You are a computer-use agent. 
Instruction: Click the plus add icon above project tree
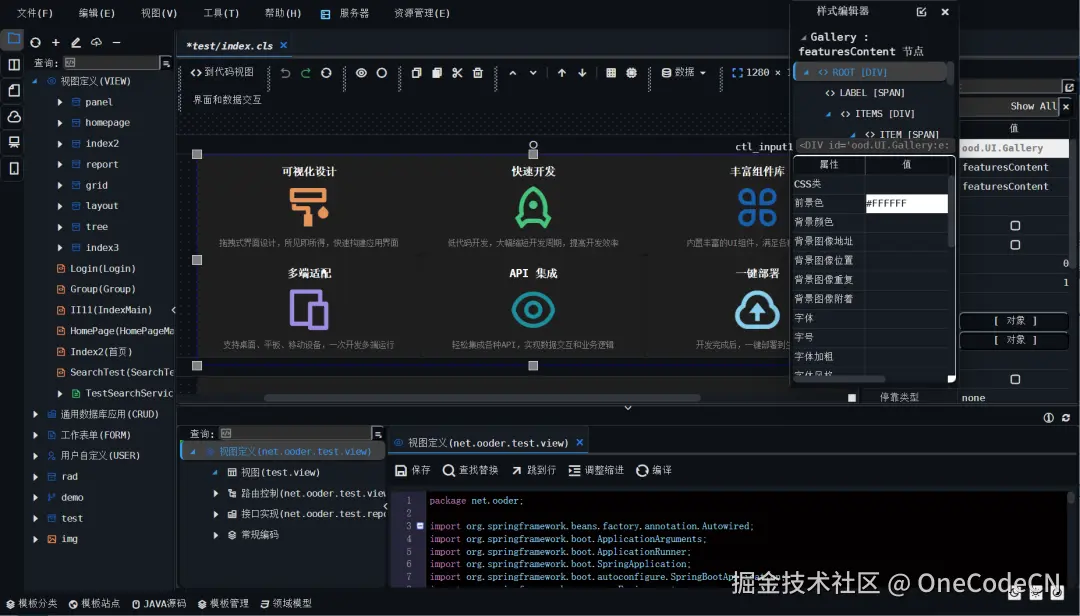pyautogui.click(x=56, y=43)
